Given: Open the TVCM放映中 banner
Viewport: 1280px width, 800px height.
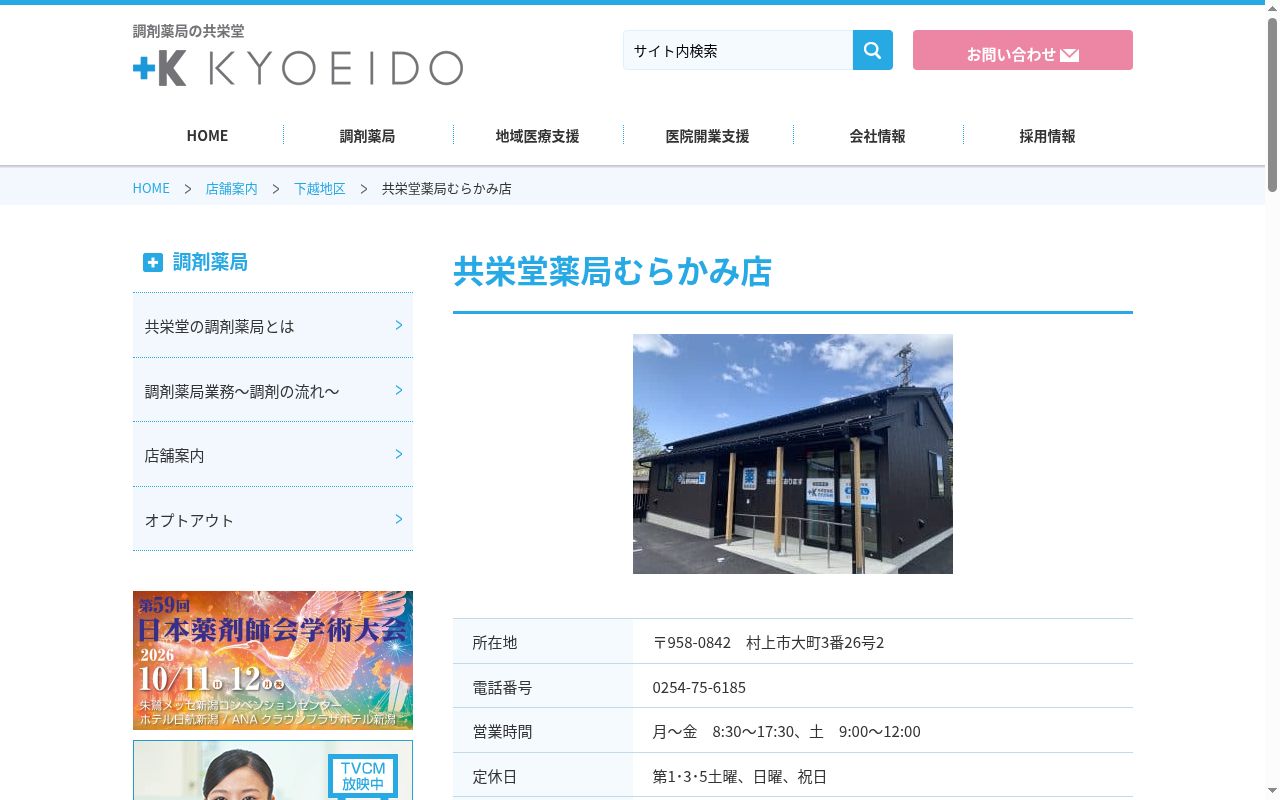Looking at the screenshot, I should [x=273, y=770].
